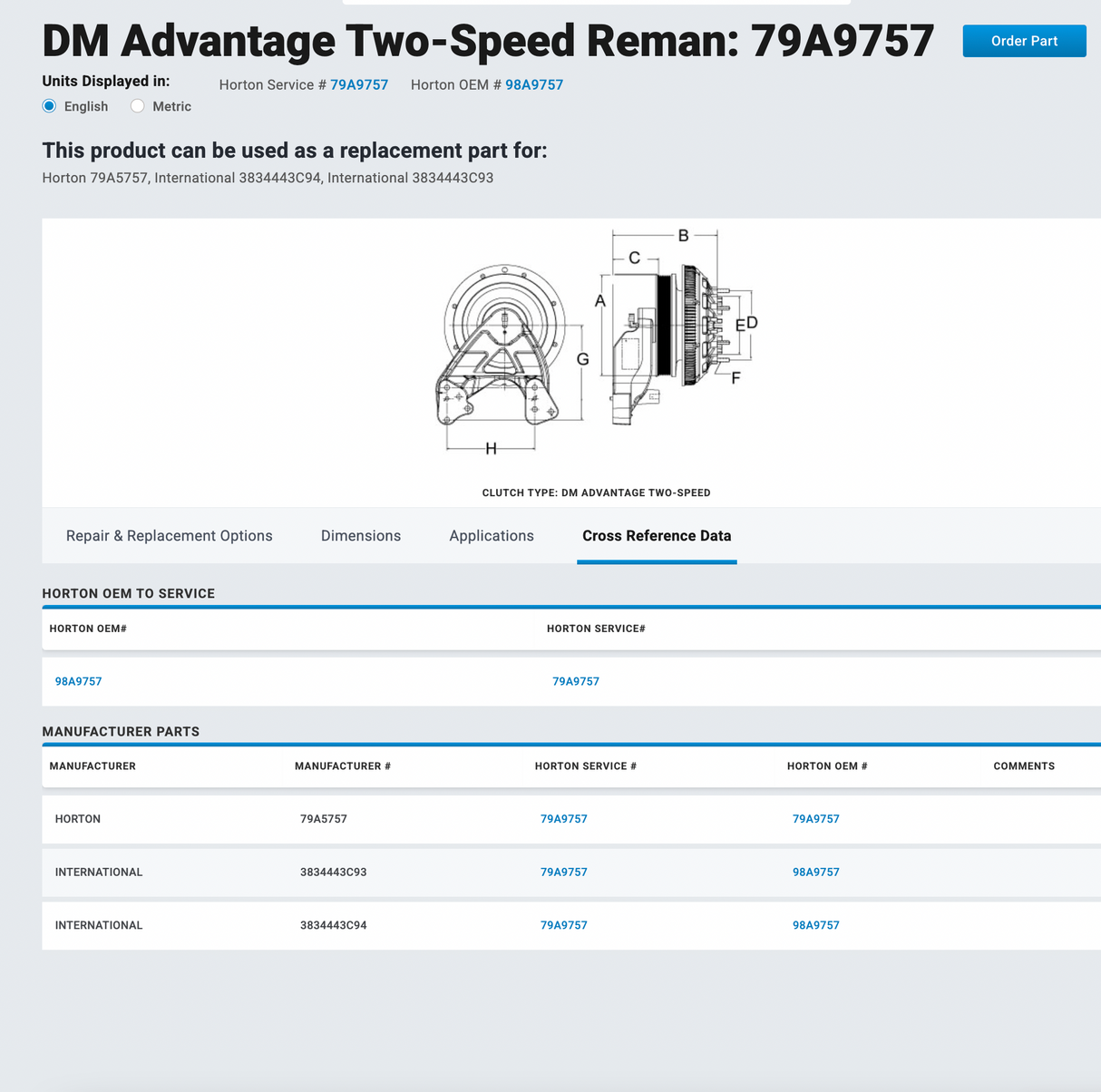This screenshot has width=1101, height=1092.
Task: Open Horton Service # link for International 3834443C93
Action: [563, 873]
